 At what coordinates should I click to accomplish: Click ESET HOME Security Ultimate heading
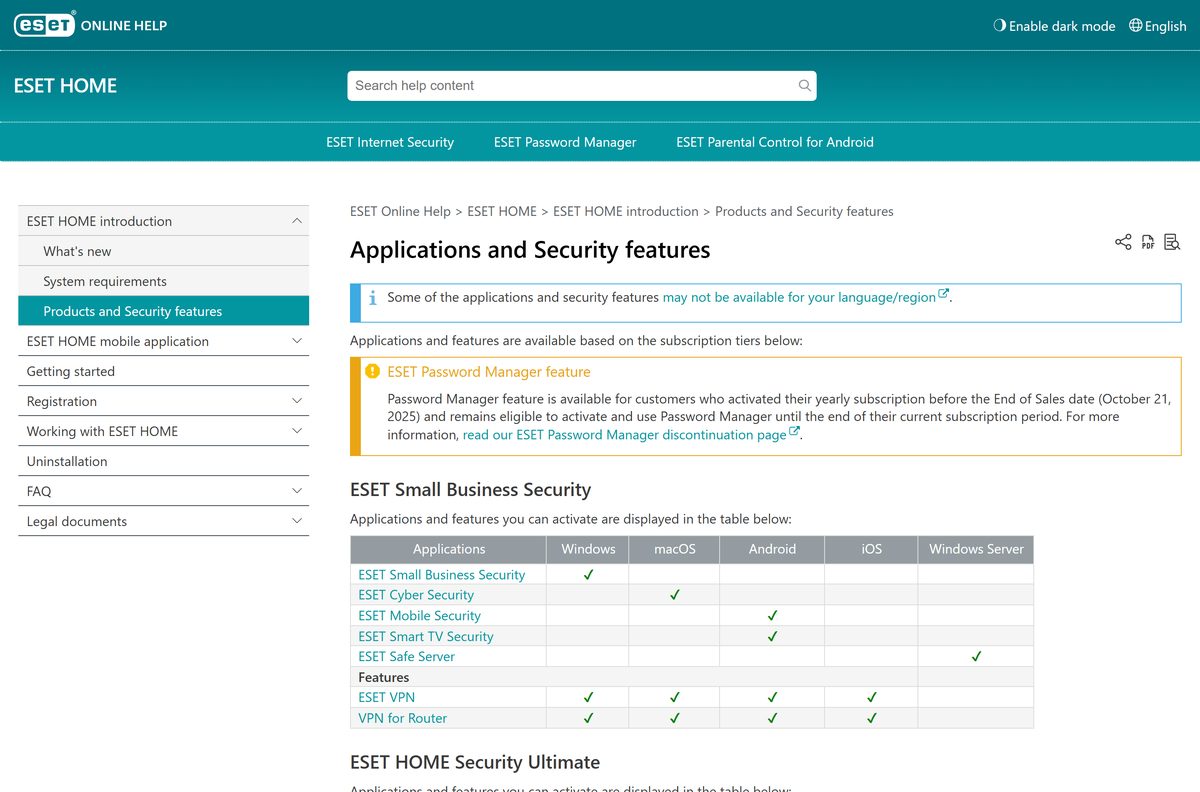[475, 762]
